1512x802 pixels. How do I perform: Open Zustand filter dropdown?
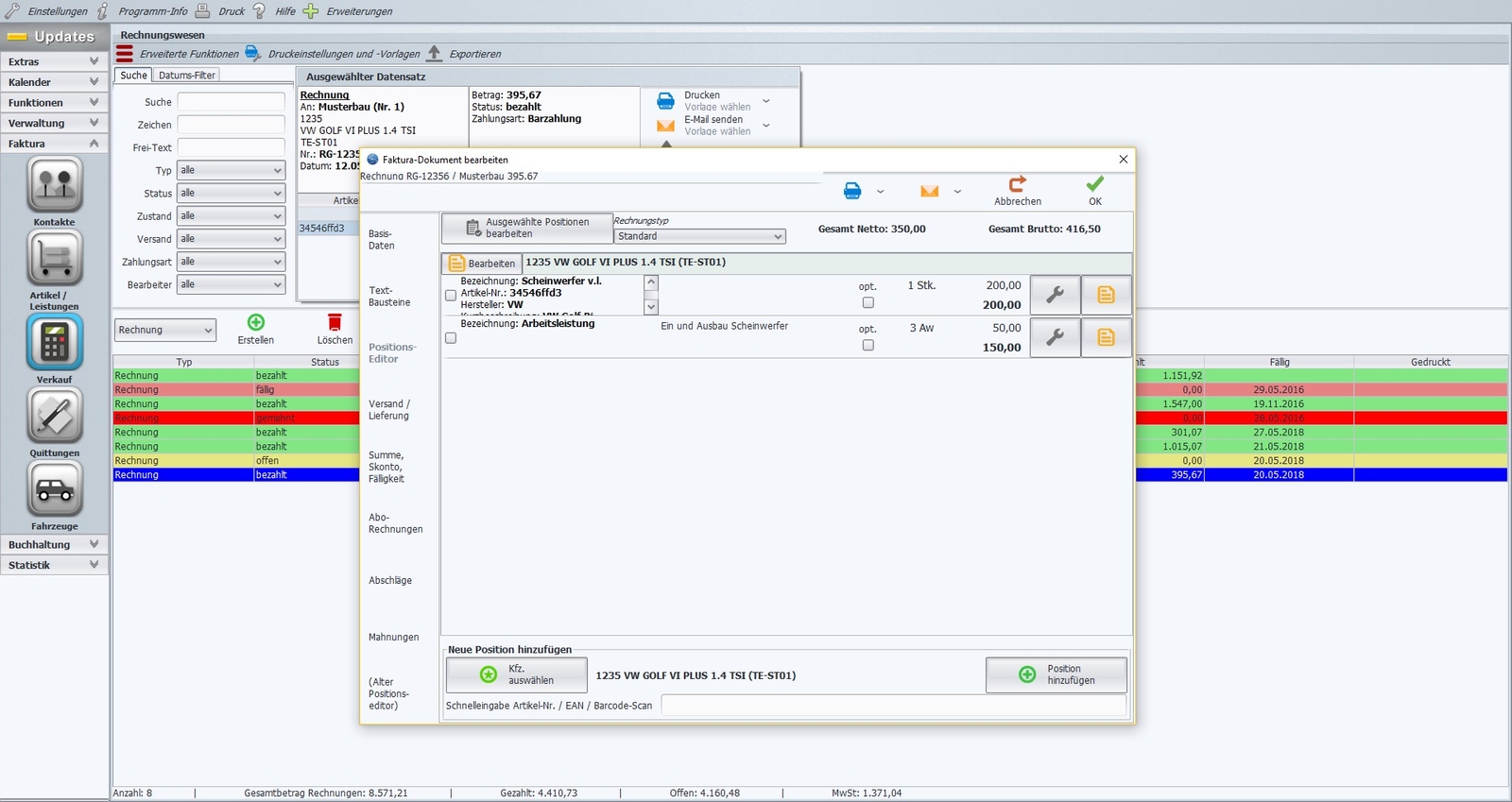click(231, 215)
